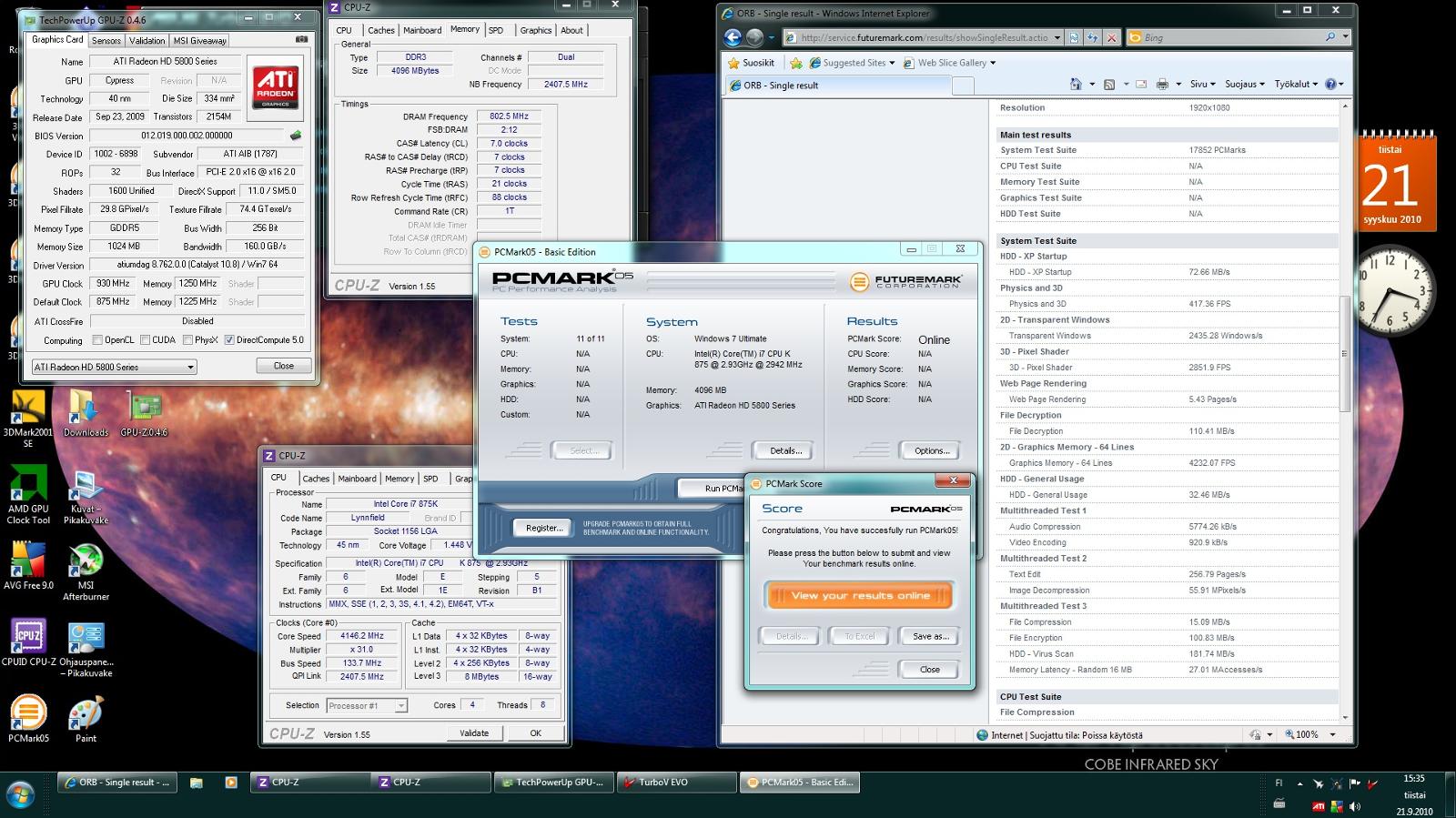
Task: Click View your results online button
Action: pos(860,596)
